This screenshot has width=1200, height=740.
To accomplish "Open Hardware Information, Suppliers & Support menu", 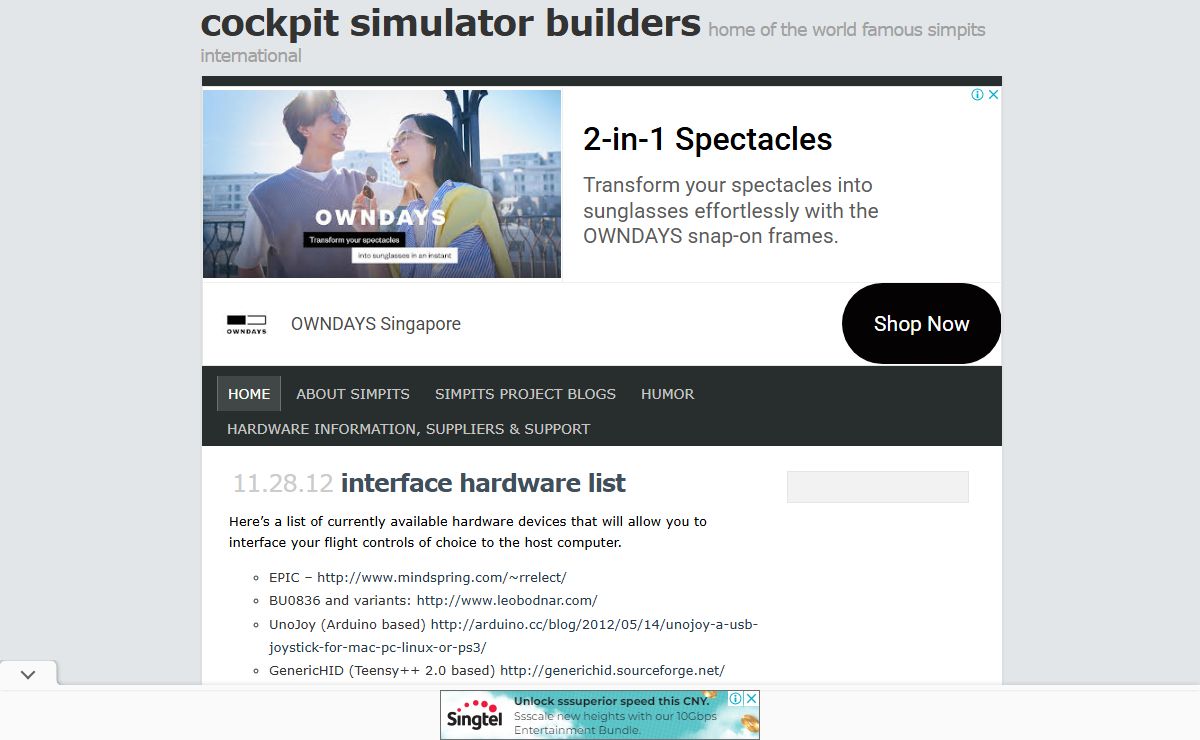I will (x=408, y=429).
